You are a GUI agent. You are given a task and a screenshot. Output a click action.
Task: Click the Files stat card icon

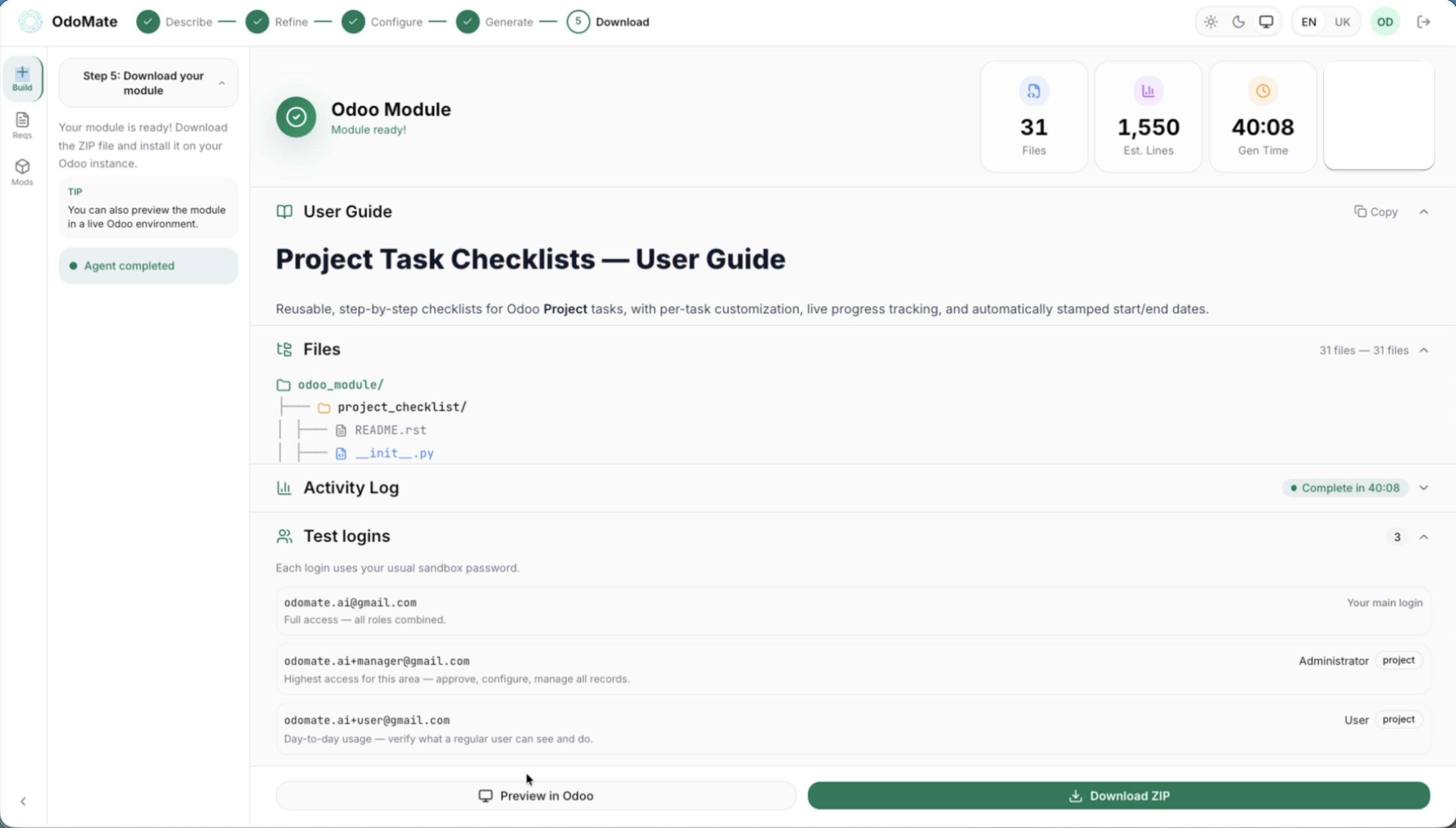[1034, 91]
